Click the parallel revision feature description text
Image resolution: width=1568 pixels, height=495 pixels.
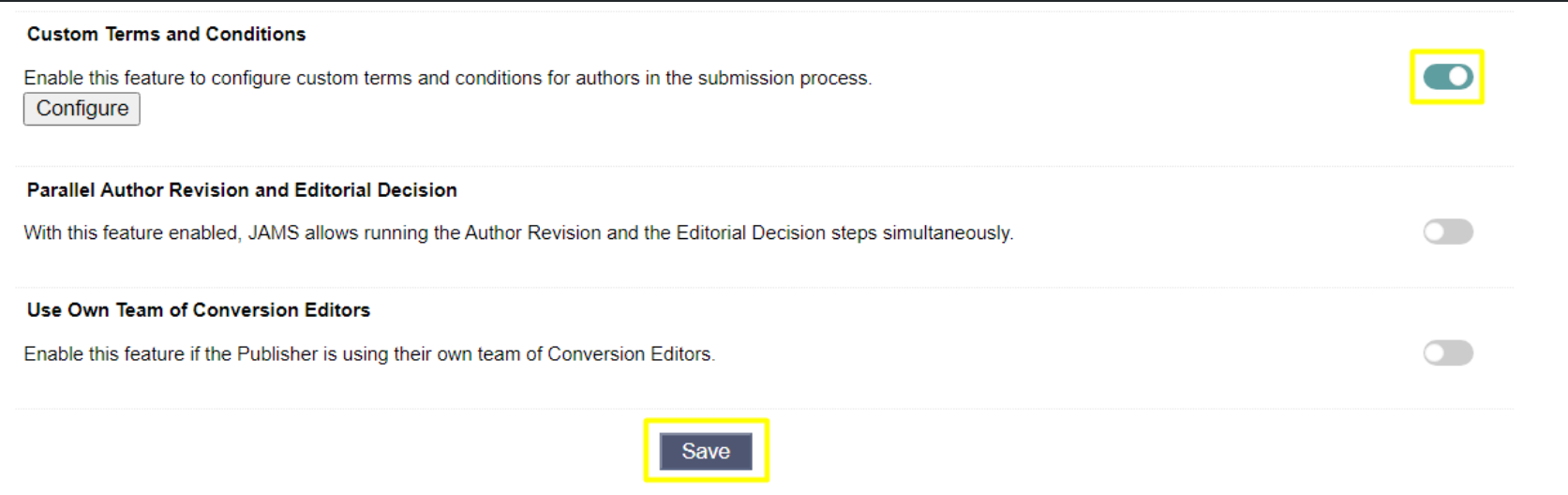coord(517,232)
